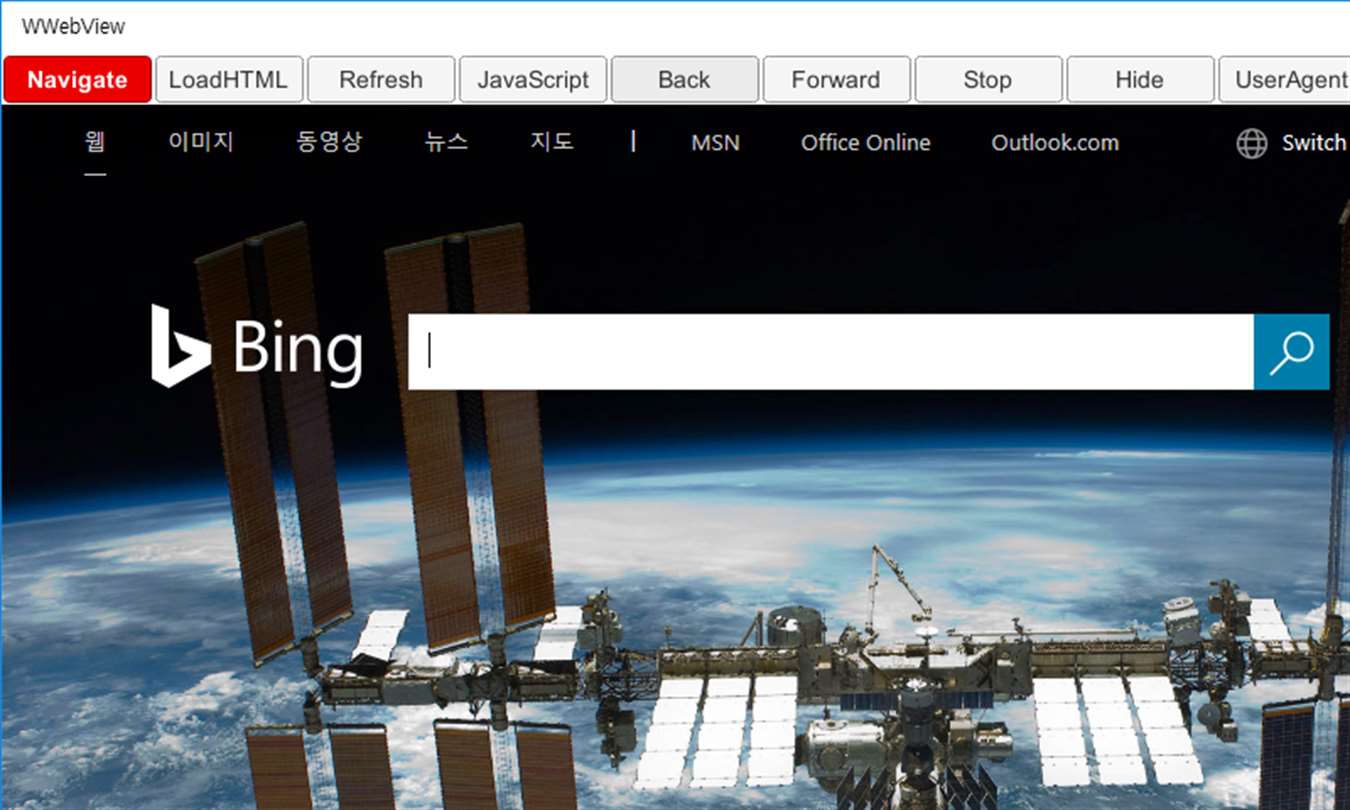Image resolution: width=1350 pixels, height=810 pixels.
Task: Hide the web view
Action: coord(1141,80)
